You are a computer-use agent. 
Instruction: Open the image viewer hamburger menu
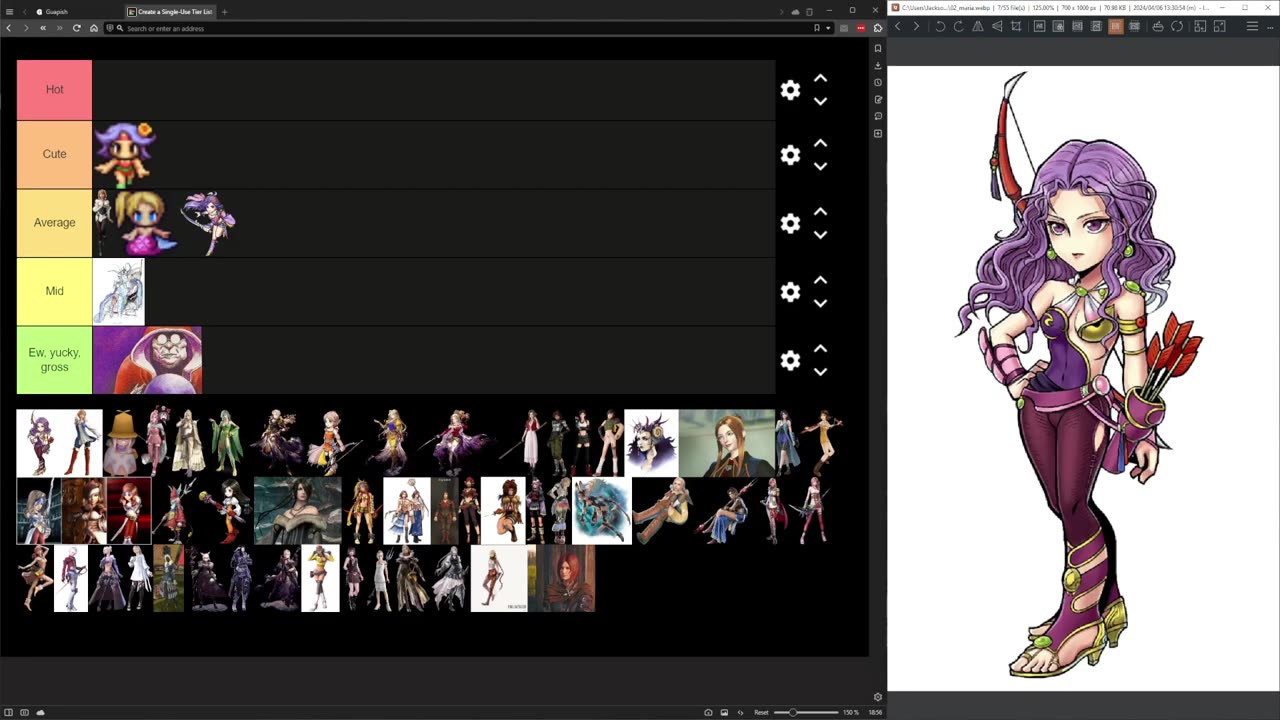[x=1252, y=26]
